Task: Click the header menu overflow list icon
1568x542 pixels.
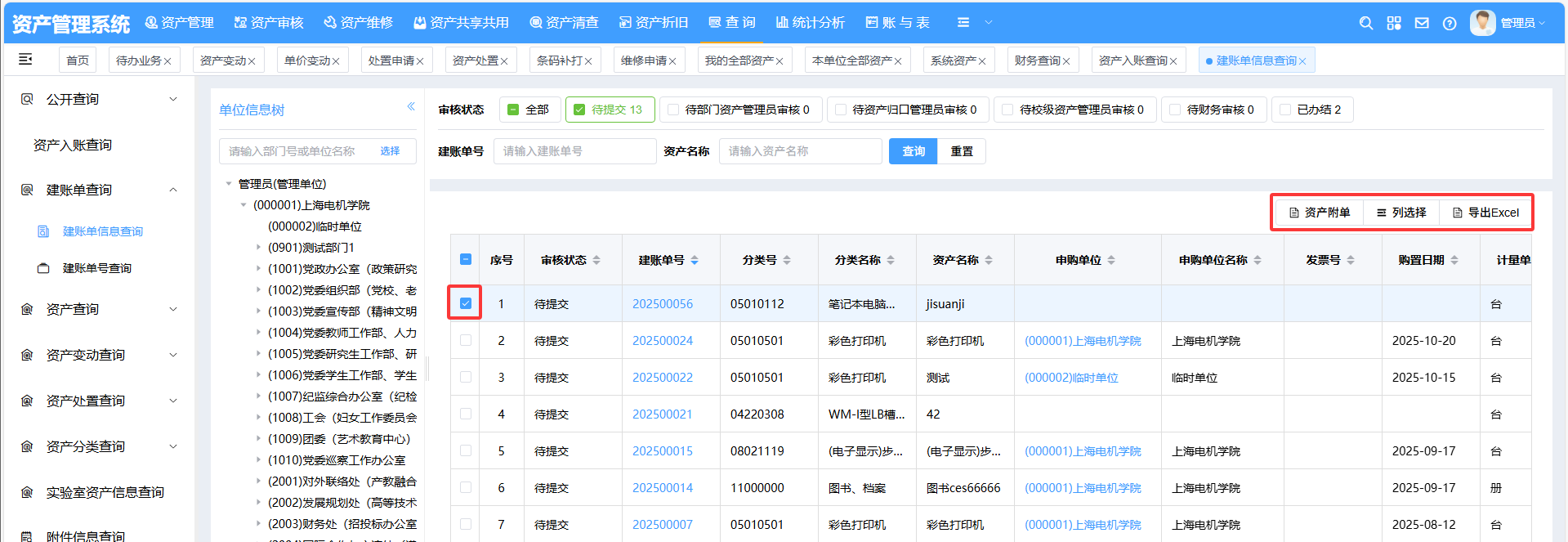Action: [x=963, y=23]
